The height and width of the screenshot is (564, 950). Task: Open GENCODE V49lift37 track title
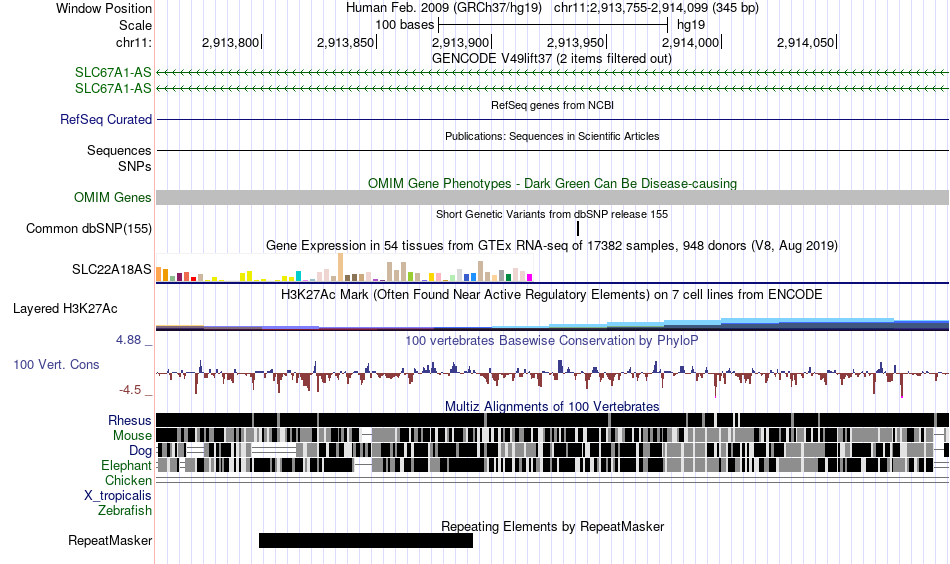pyautogui.click(x=552, y=59)
